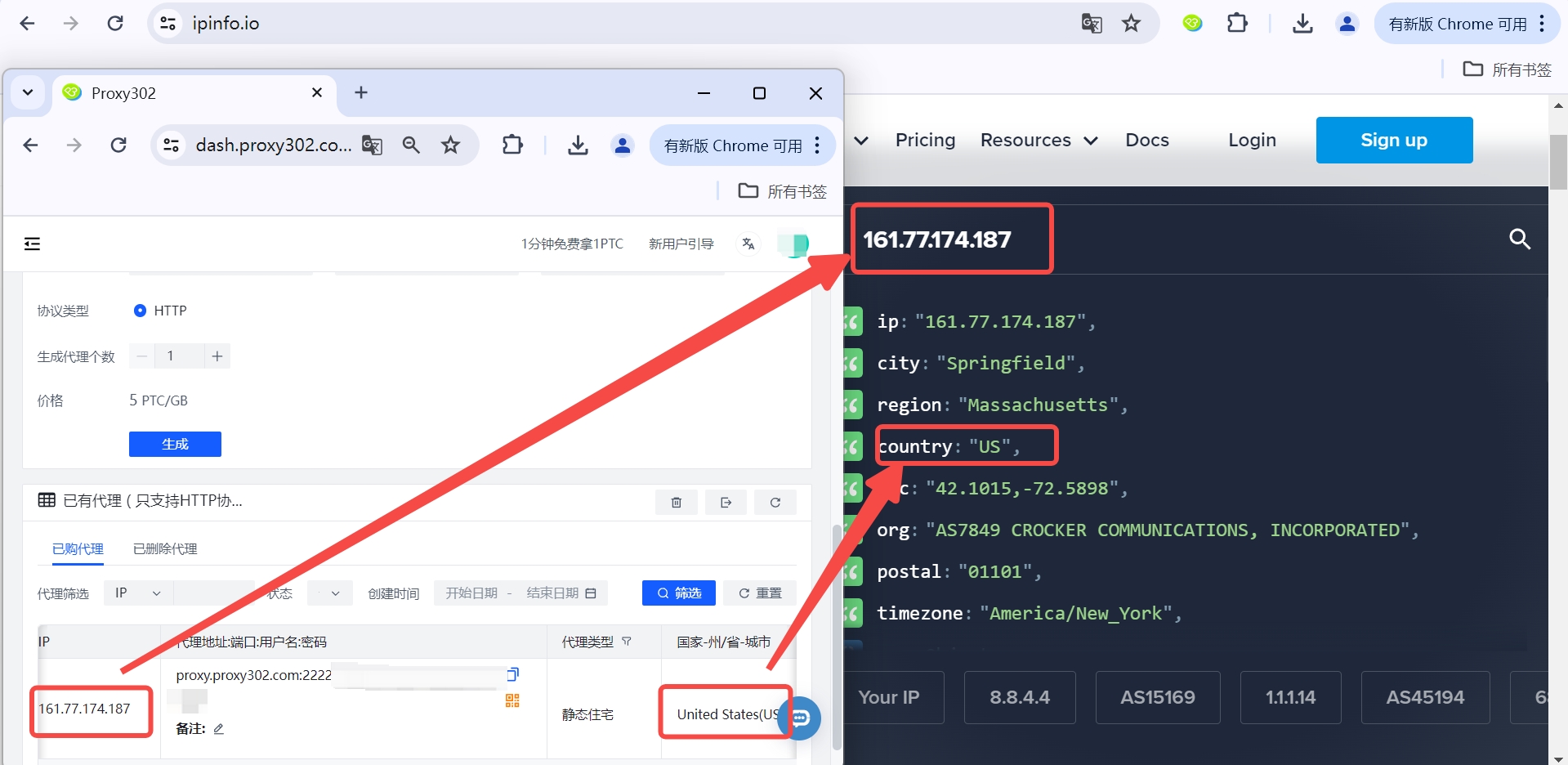1568x765 pixels.
Task: Open Downloads in the ipinfo window
Action: [x=1302, y=24]
